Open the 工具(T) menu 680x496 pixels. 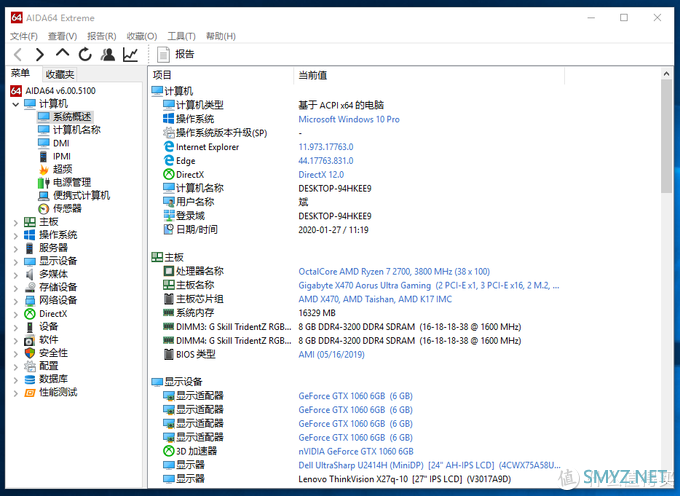click(181, 36)
